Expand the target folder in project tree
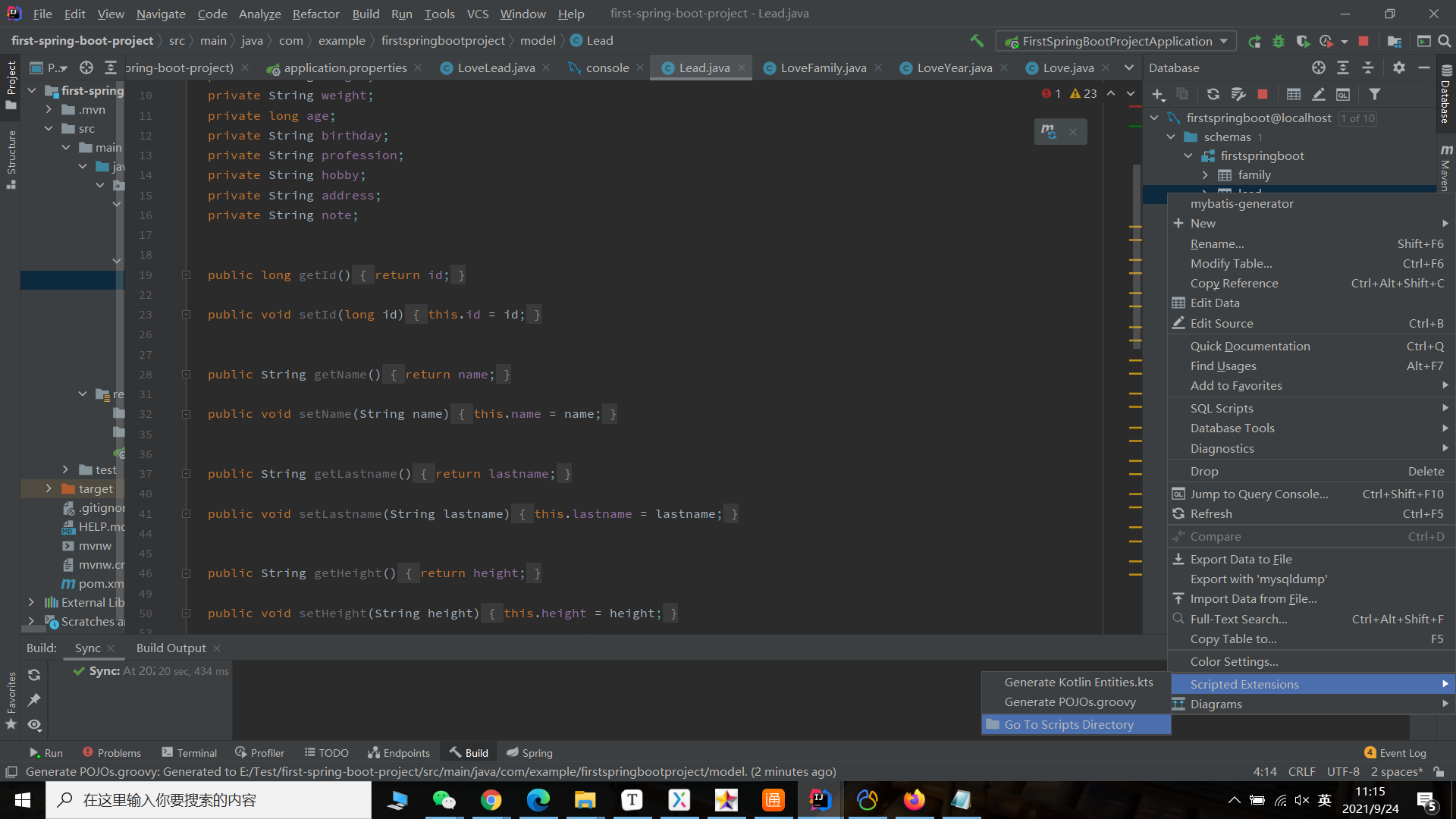 (x=49, y=489)
